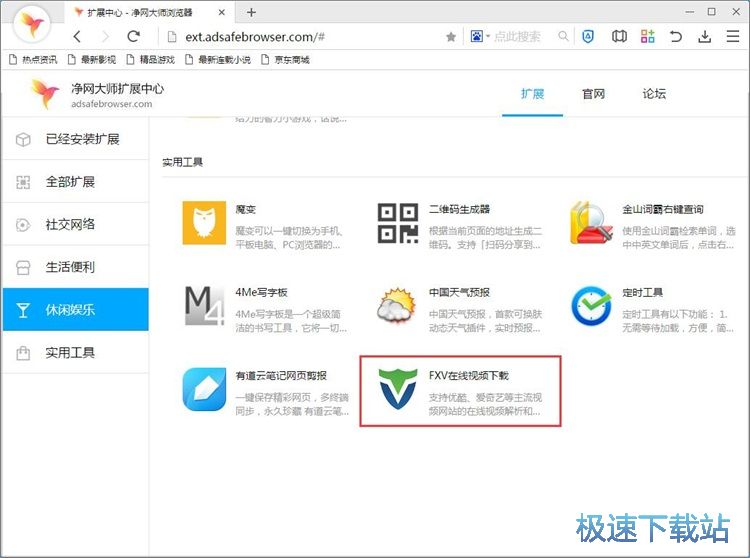
Task: Open the 有道云笔记网页剪报 title
Action: 281,375
